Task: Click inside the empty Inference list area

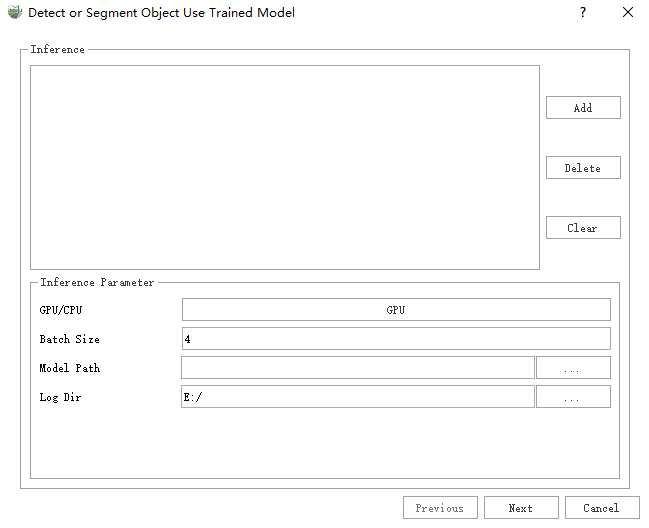Action: [285, 167]
